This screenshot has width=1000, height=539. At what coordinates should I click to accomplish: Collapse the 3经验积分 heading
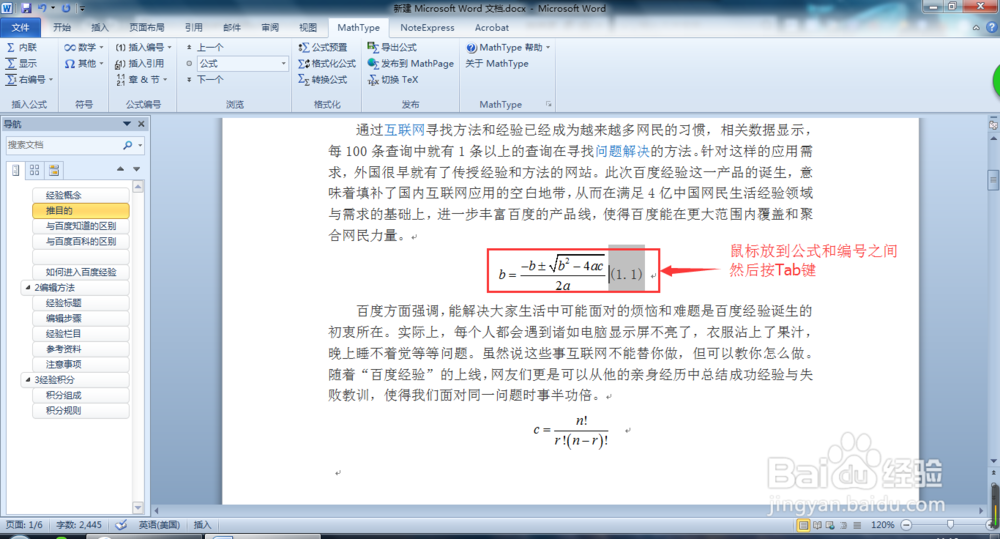tap(27, 380)
